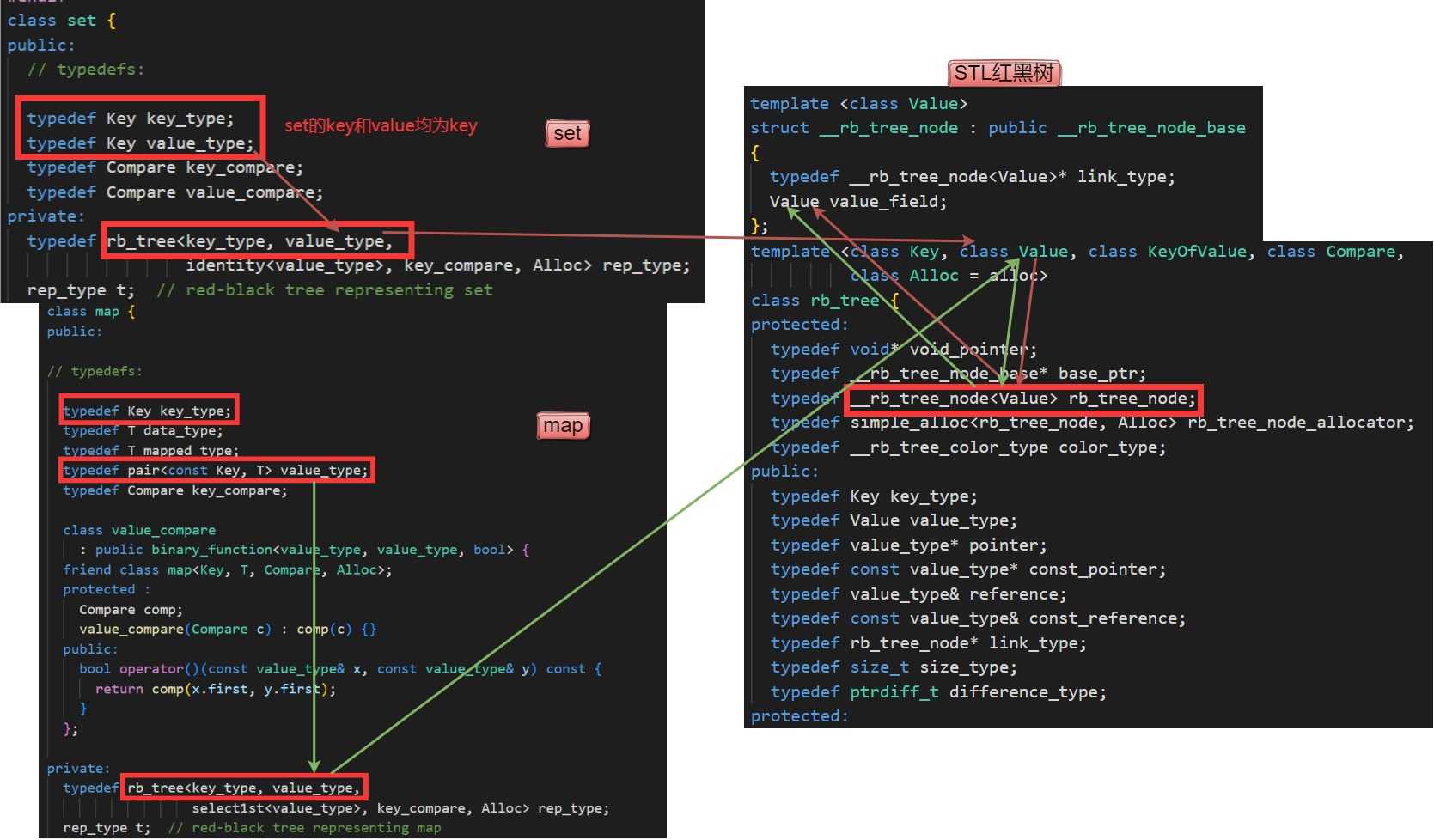This screenshot has width=1434, height=840.
Task: Click the 'class rb_tree {' declaration
Action: tap(825, 301)
